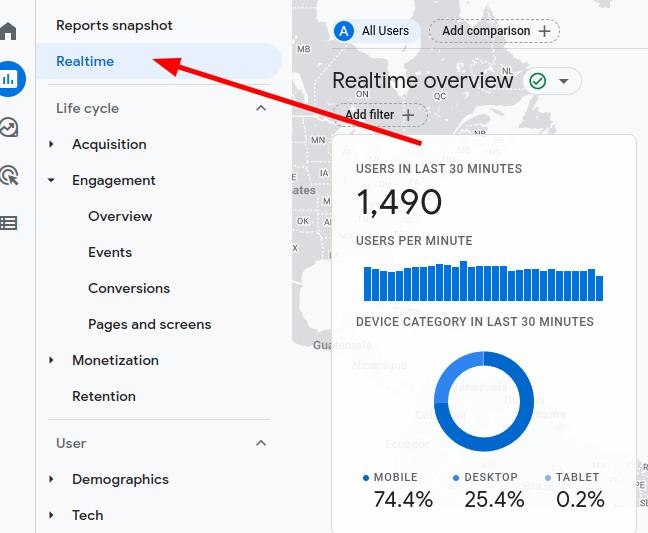Click the plus icon in Add filter

(408, 115)
